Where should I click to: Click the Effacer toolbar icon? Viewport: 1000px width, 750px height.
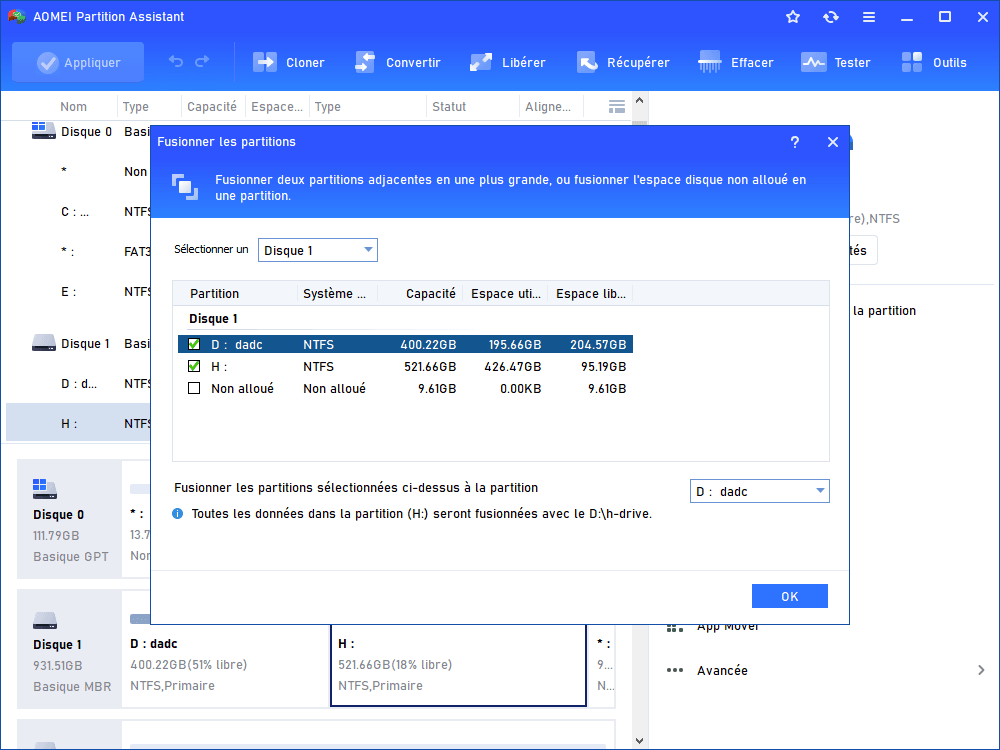pyautogui.click(x=711, y=62)
